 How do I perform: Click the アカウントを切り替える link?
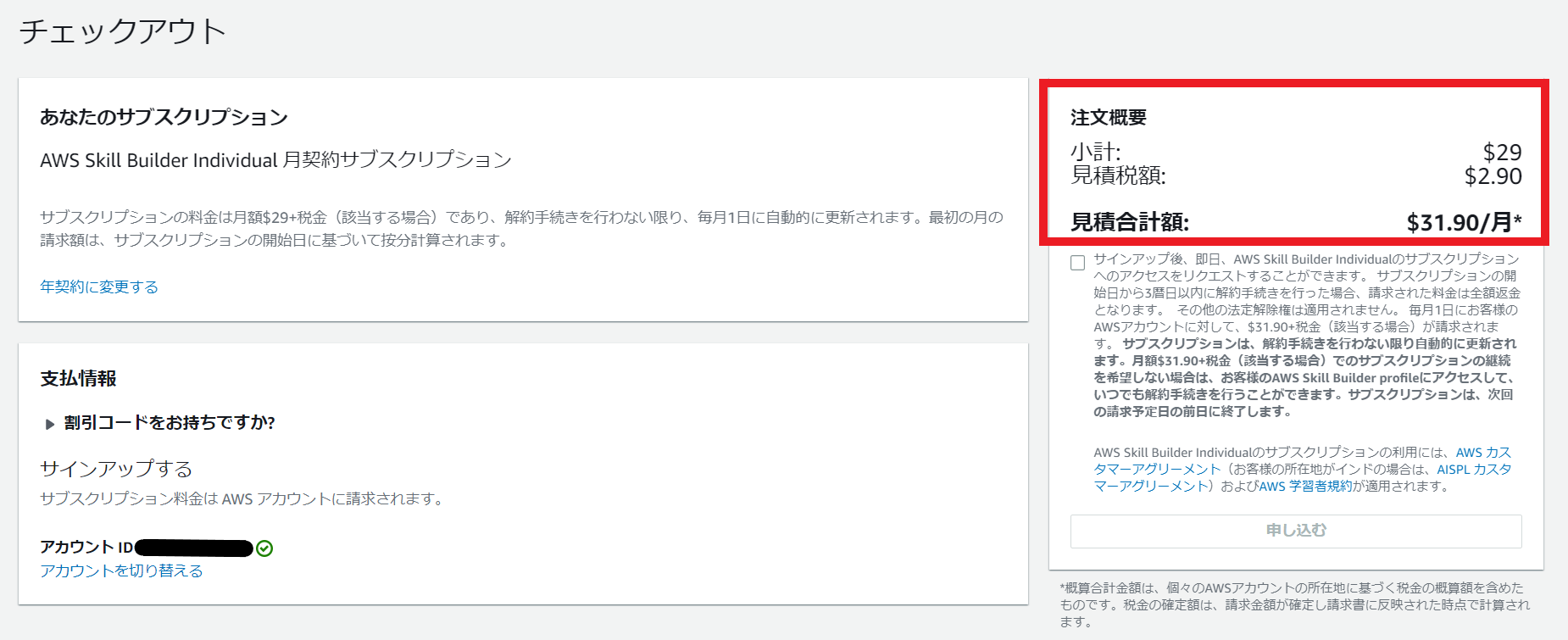[x=121, y=570]
